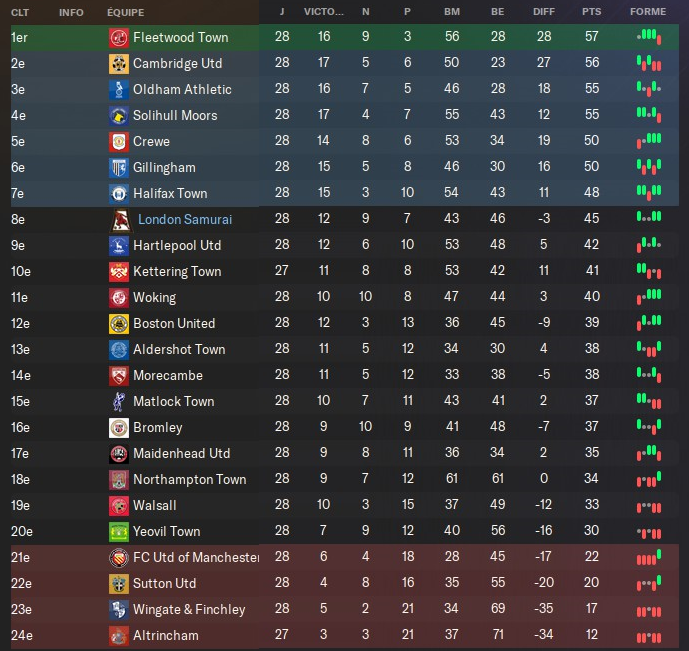Sort table by PTS column header
The width and height of the screenshot is (689, 651).
[592, 12]
